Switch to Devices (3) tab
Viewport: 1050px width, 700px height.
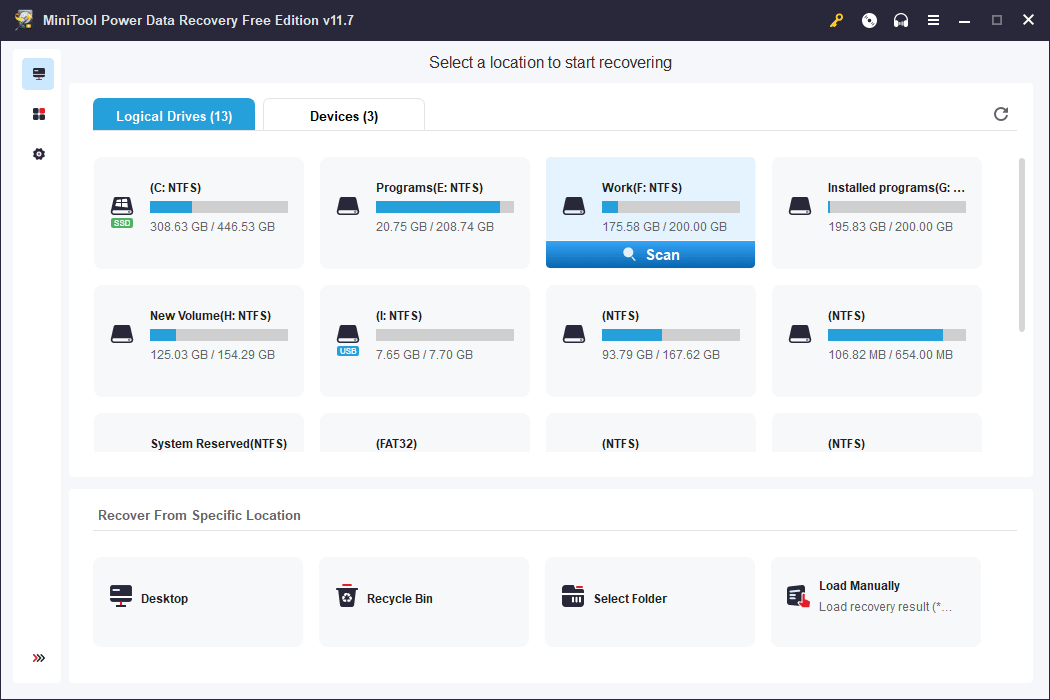(344, 115)
